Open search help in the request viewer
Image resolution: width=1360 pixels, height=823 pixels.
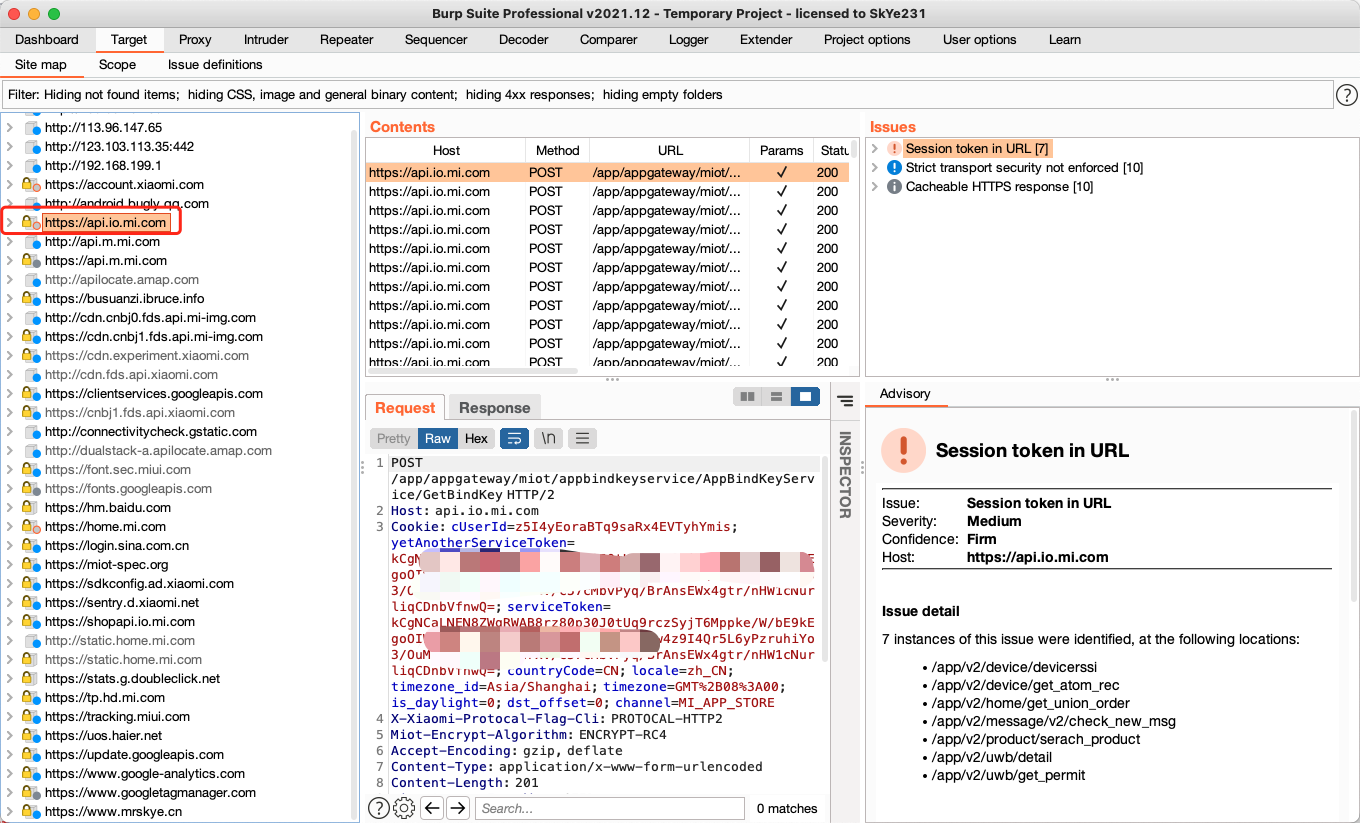click(379, 808)
